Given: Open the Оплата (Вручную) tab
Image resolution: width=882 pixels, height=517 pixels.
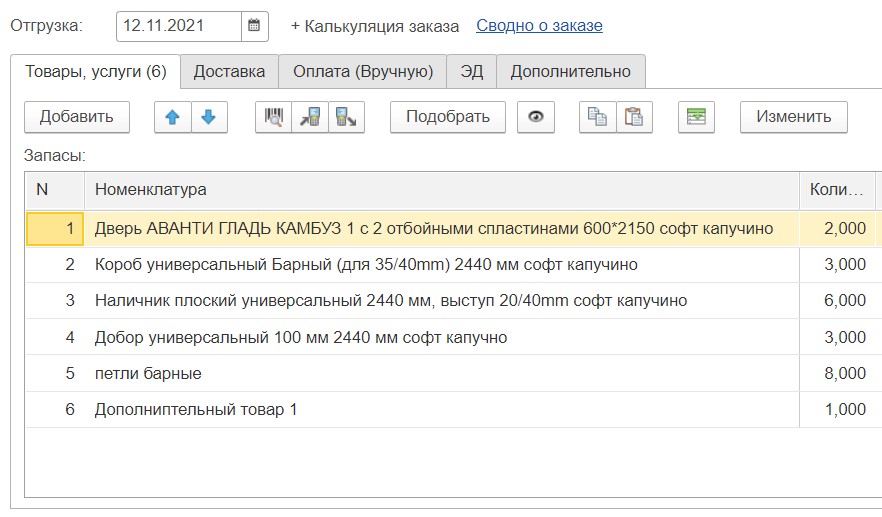Looking at the screenshot, I should [363, 71].
